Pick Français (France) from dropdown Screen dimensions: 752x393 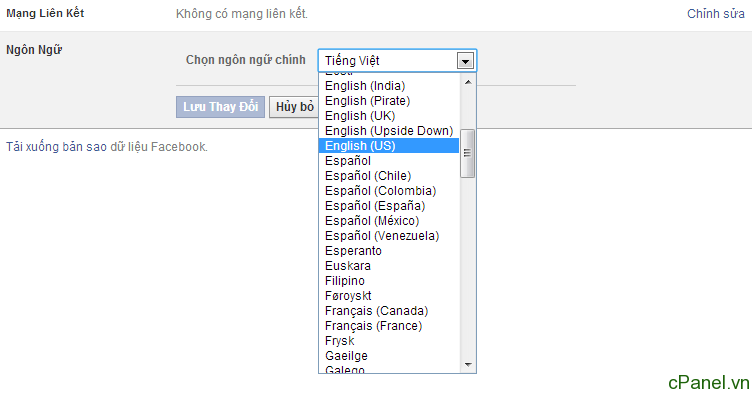coord(389,326)
